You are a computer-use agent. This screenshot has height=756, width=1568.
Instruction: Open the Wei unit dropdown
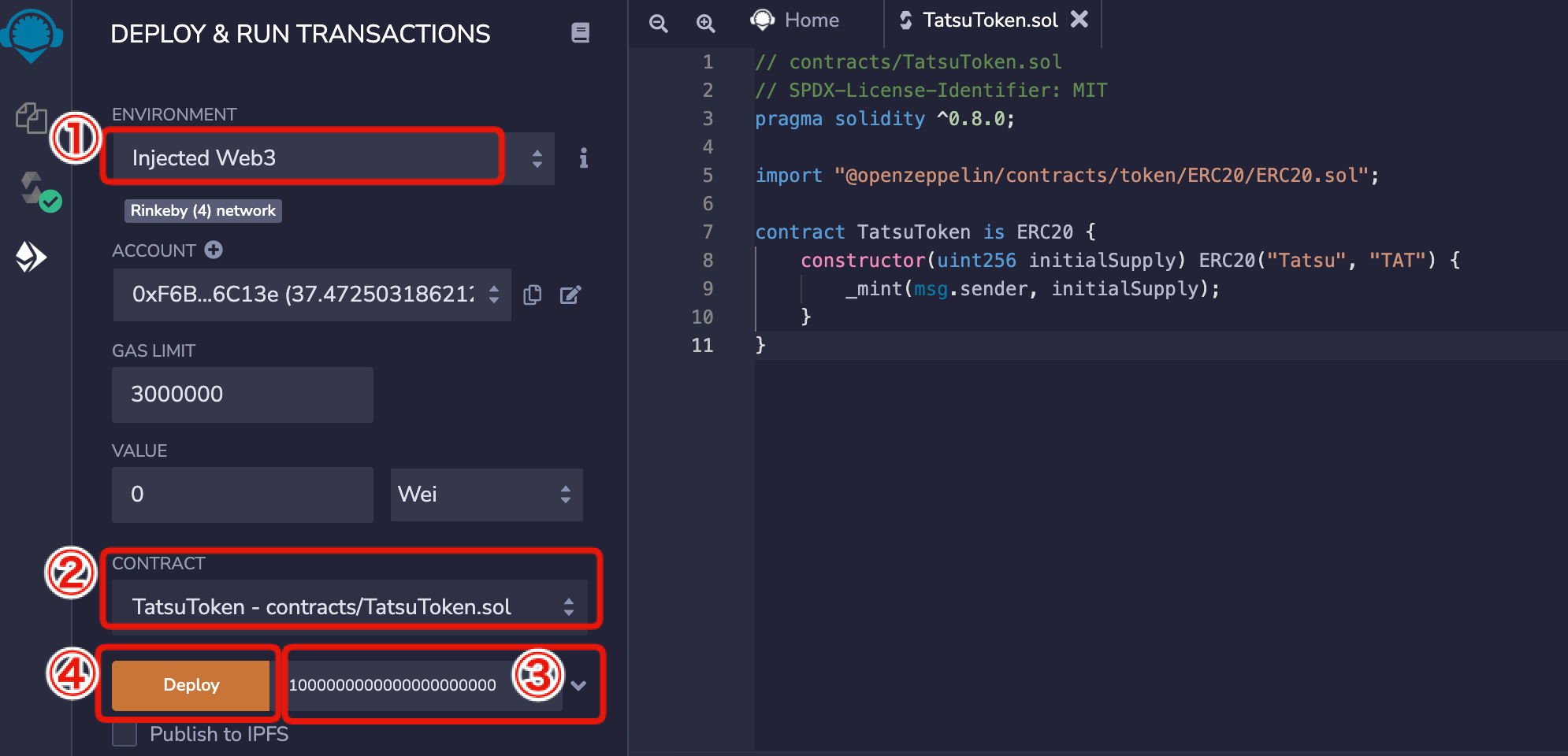coord(487,495)
